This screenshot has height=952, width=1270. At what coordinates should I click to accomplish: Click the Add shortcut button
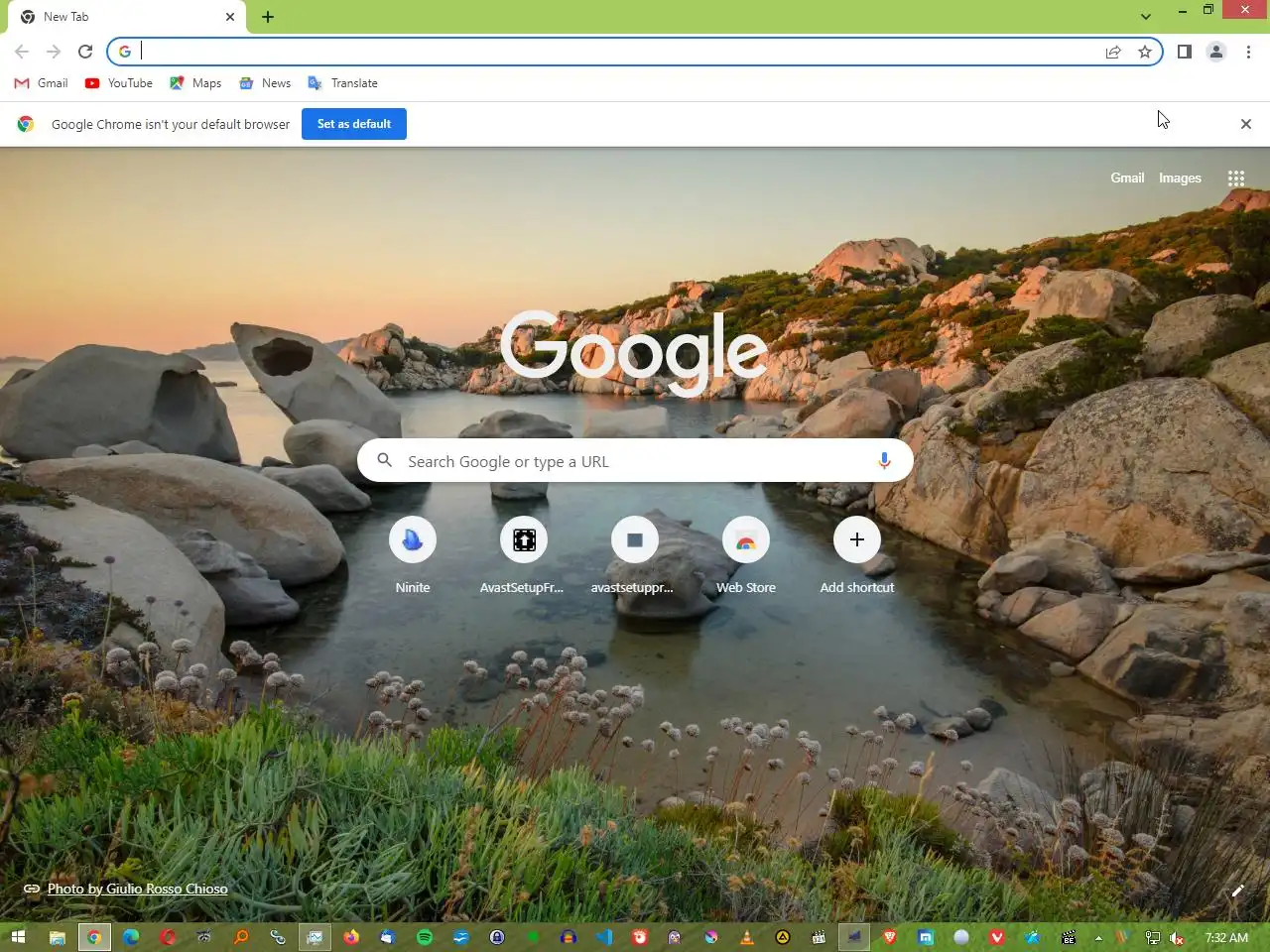pyautogui.click(x=857, y=556)
